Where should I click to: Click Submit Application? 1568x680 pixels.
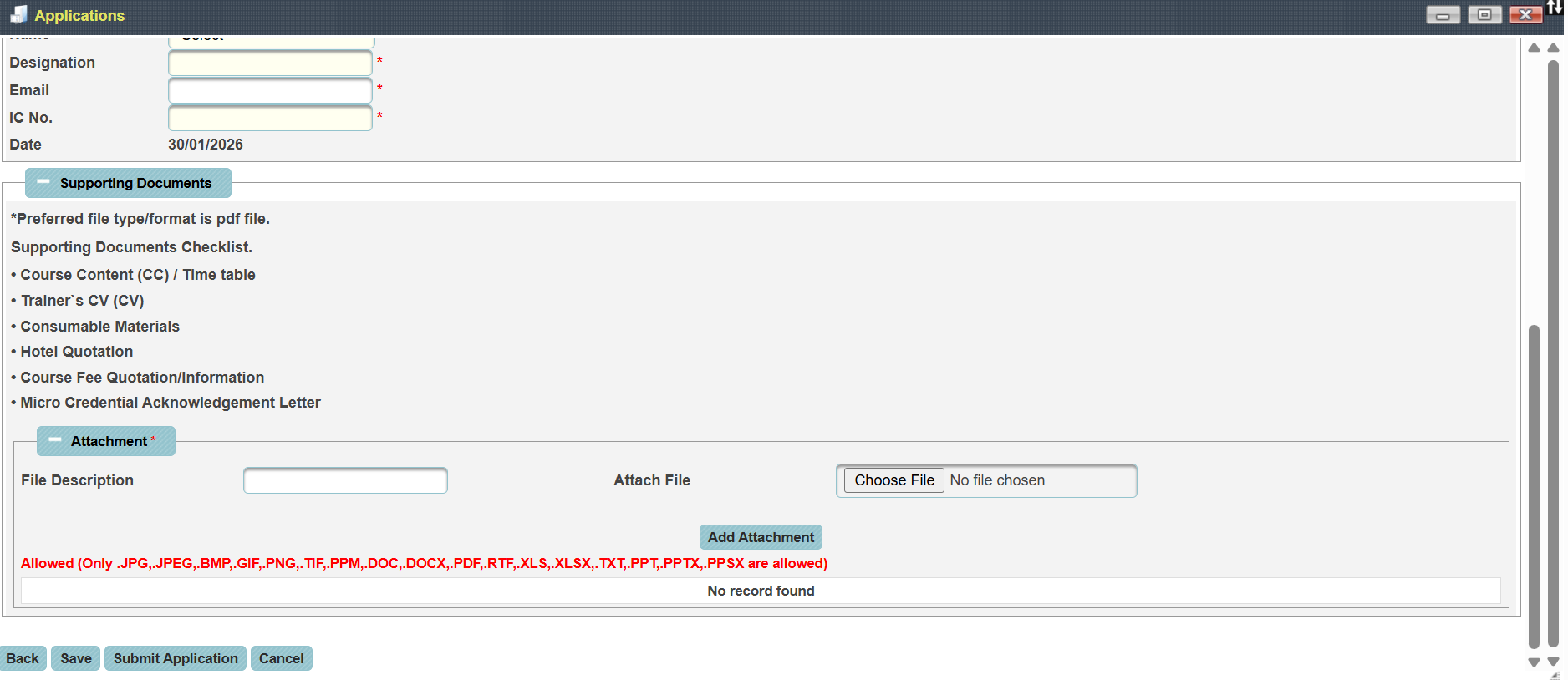(176, 658)
